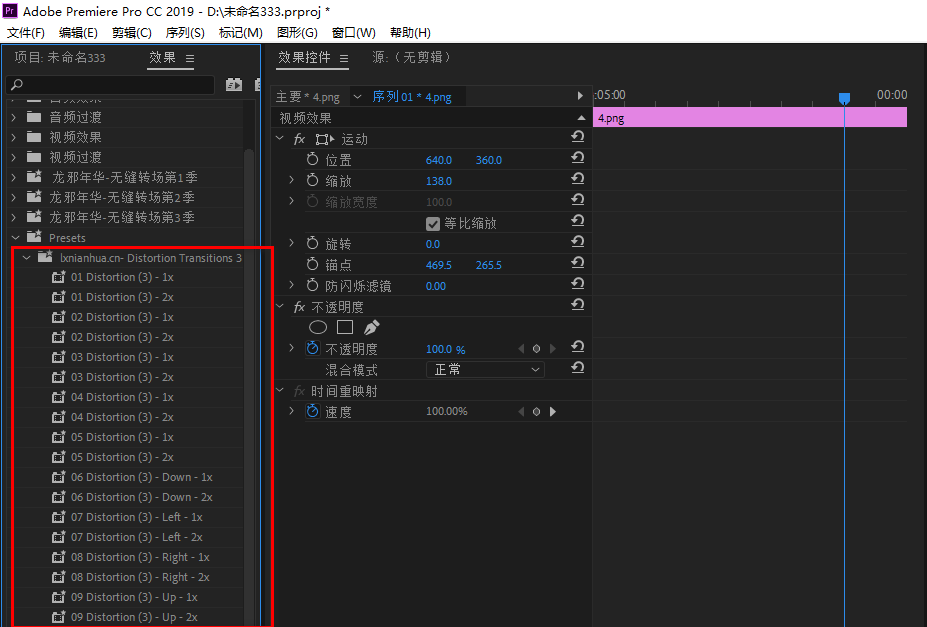Switch to the 项目: 未命名333 tab
The width and height of the screenshot is (927, 627).
click(60, 57)
